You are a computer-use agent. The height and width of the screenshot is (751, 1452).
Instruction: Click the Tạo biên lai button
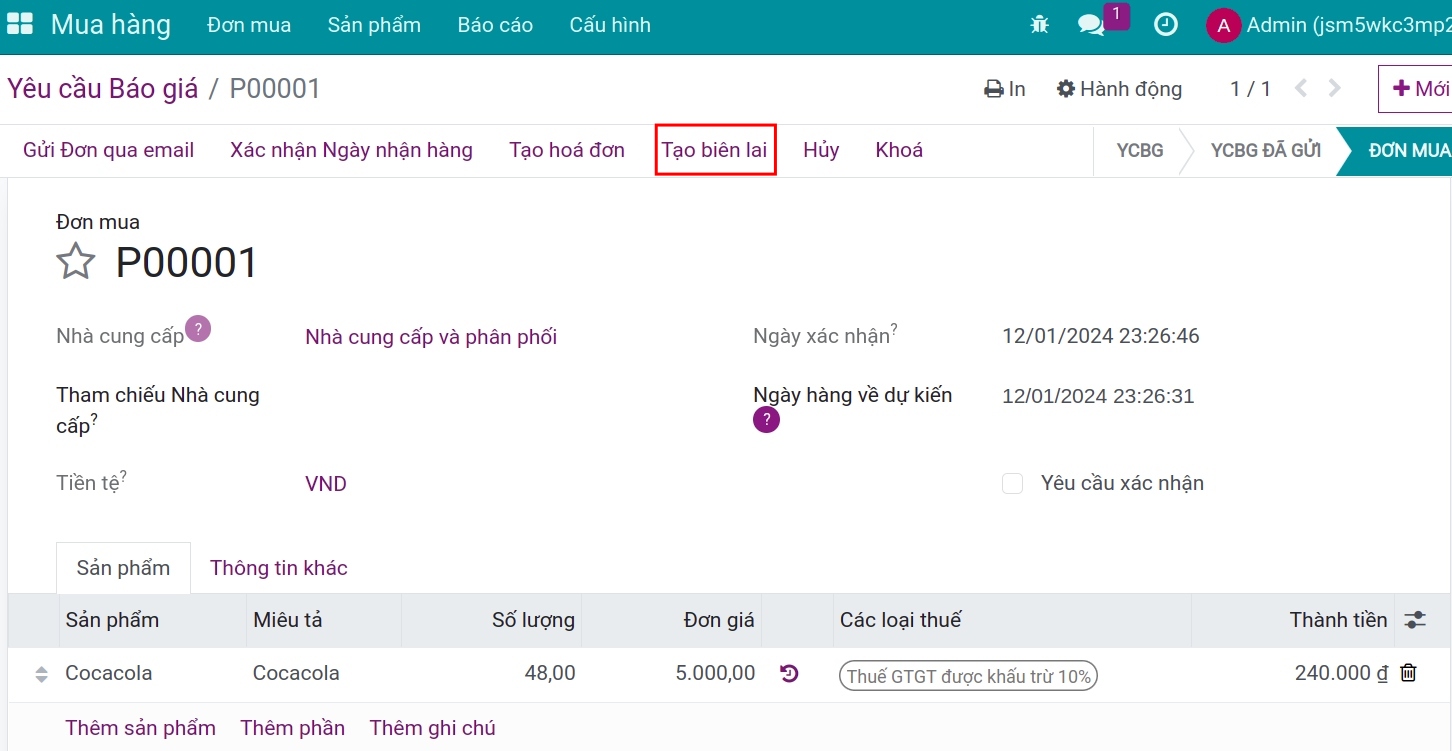tap(715, 150)
